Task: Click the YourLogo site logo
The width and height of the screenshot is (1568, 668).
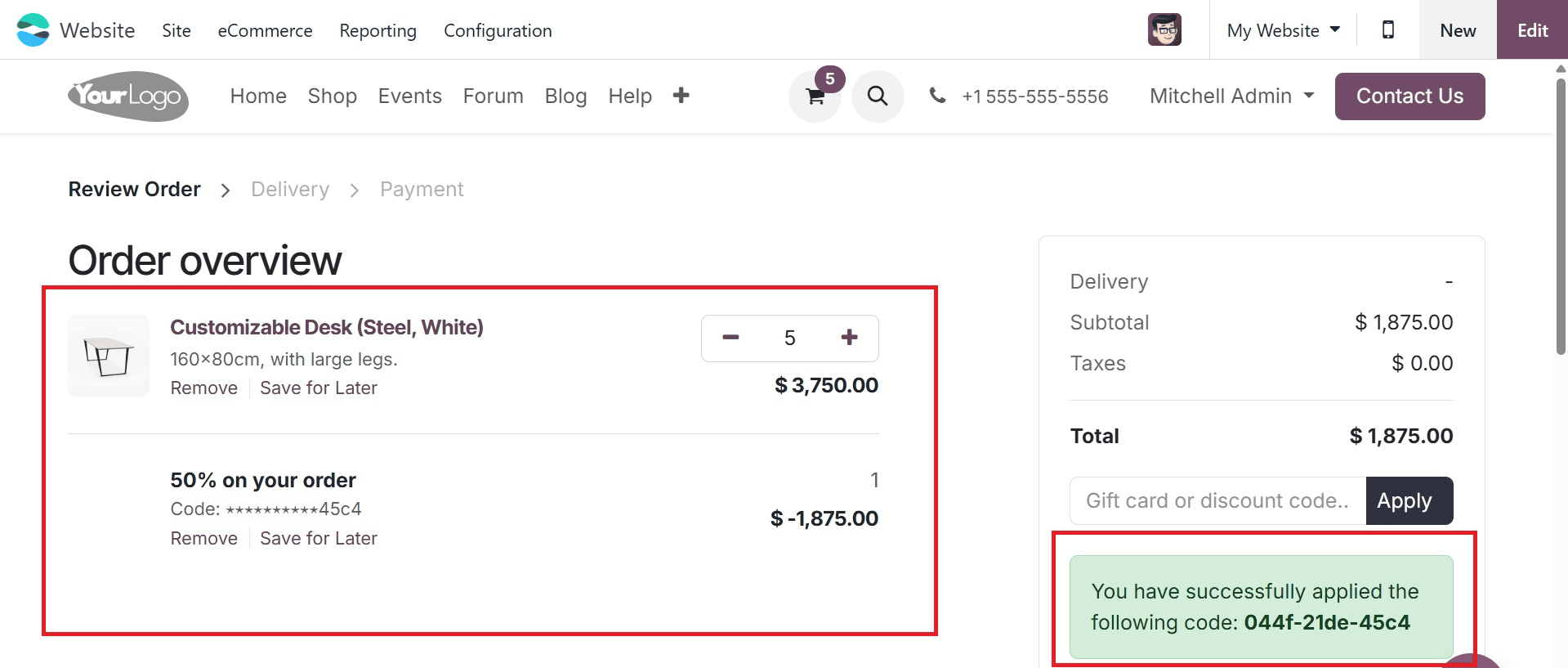Action: click(x=127, y=96)
